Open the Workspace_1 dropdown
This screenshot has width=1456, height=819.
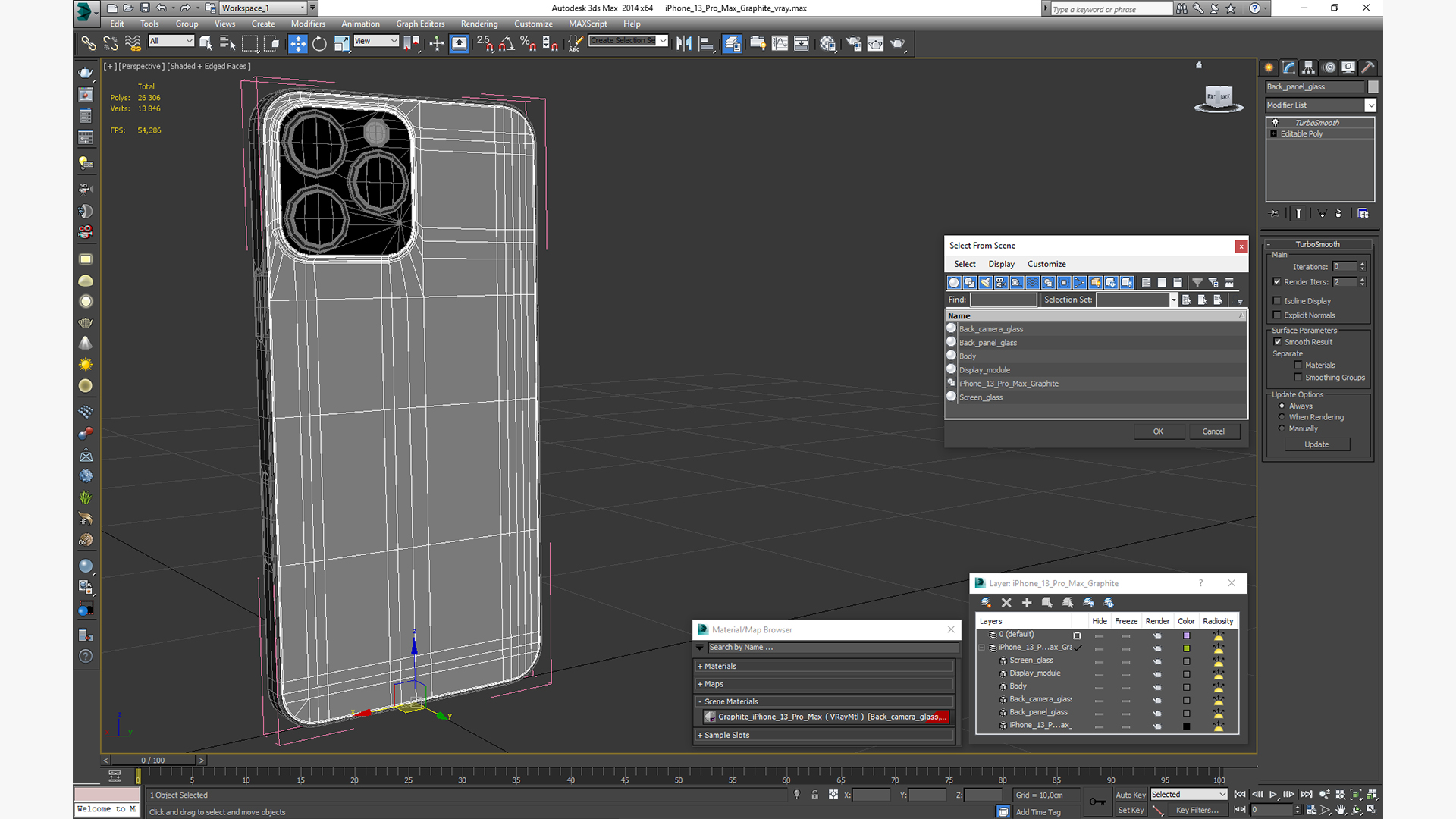pos(263,8)
